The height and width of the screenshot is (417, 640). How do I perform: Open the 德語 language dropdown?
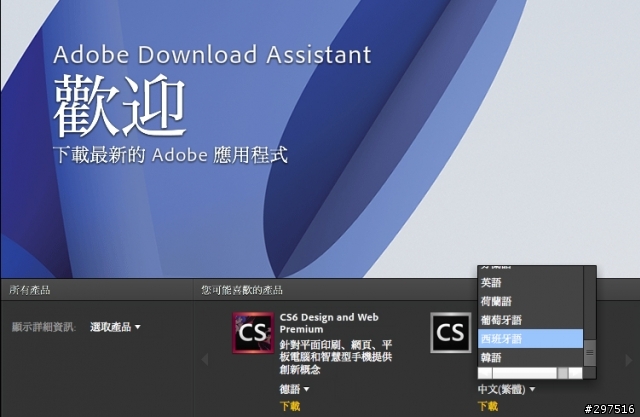pyautogui.click(x=294, y=389)
